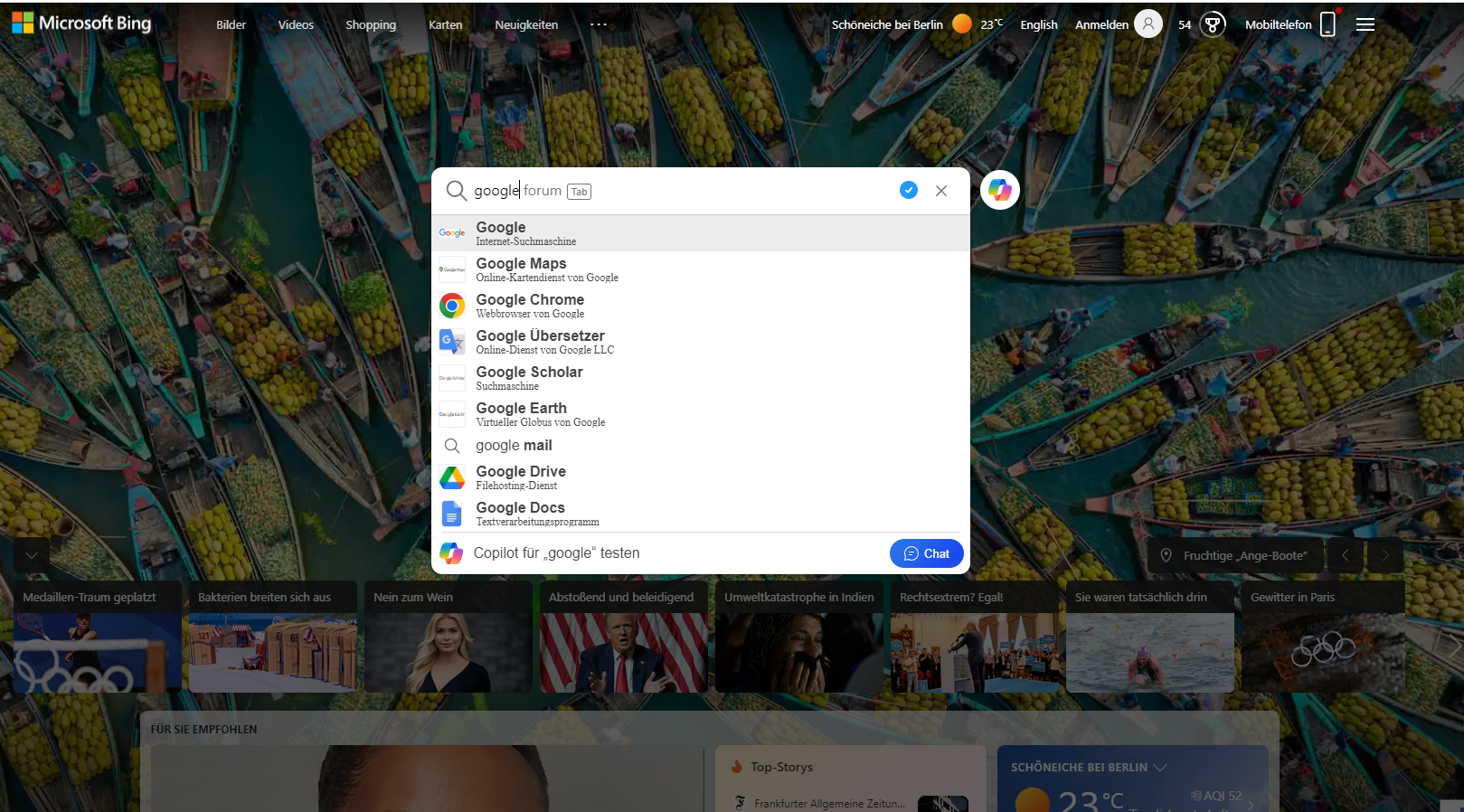Open the Karten tab
The height and width of the screenshot is (812, 1464).
pos(446,24)
